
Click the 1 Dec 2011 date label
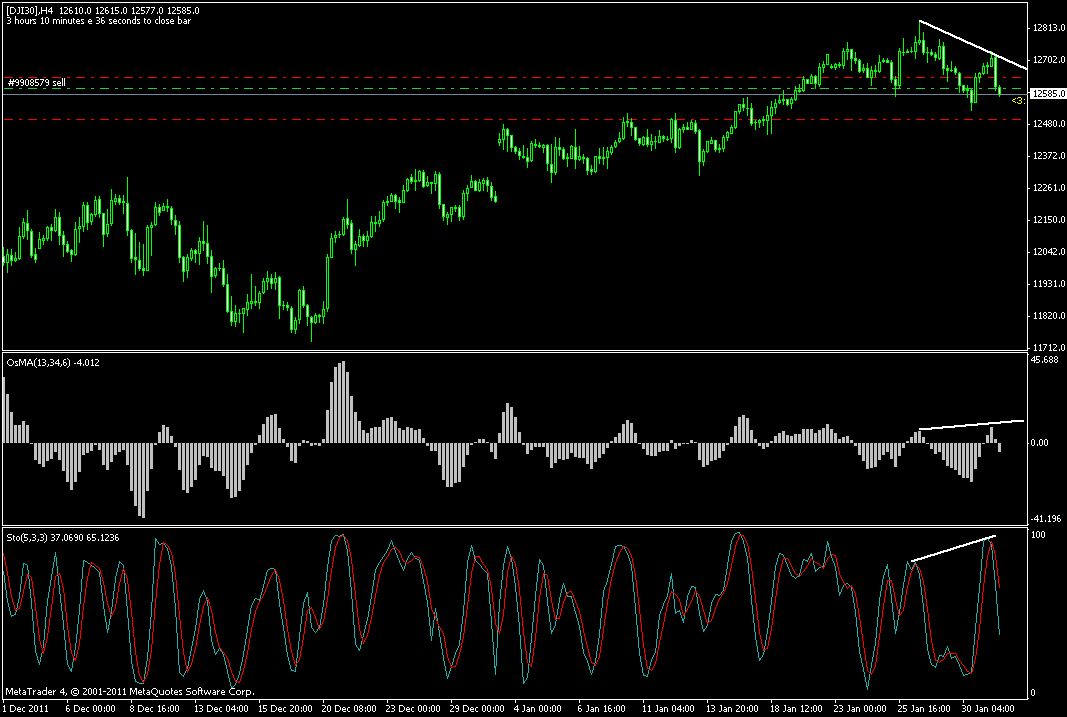pyautogui.click(x=26, y=709)
